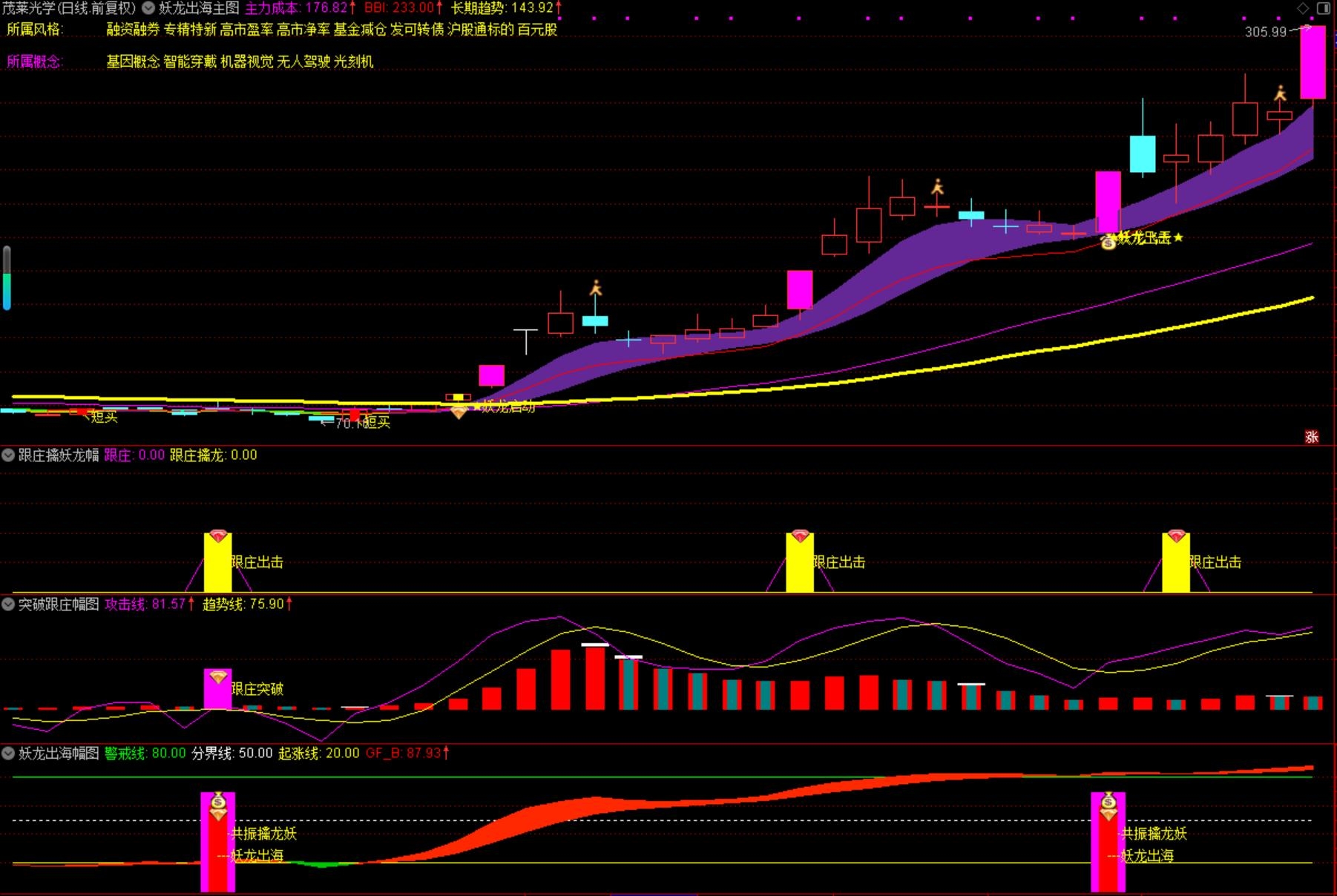
Task: Click the BBI: 233.00 readout
Action: 404,8
